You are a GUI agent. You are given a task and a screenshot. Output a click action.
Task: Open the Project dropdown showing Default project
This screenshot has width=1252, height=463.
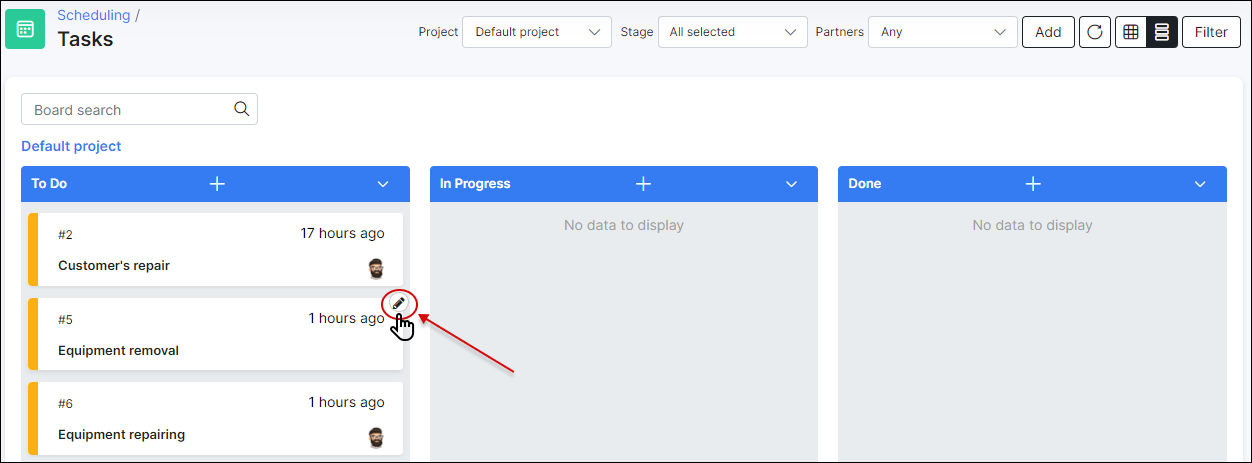pos(537,32)
